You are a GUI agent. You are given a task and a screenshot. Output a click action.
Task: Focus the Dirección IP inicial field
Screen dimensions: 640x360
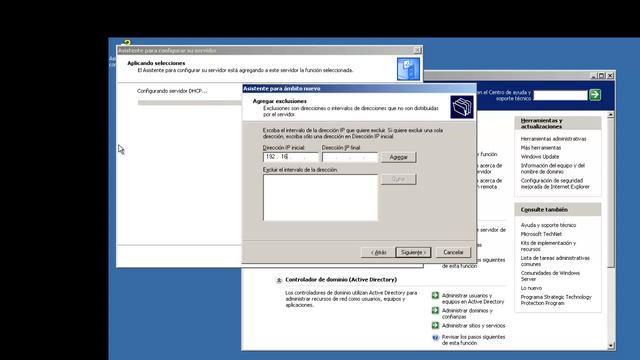tap(291, 157)
